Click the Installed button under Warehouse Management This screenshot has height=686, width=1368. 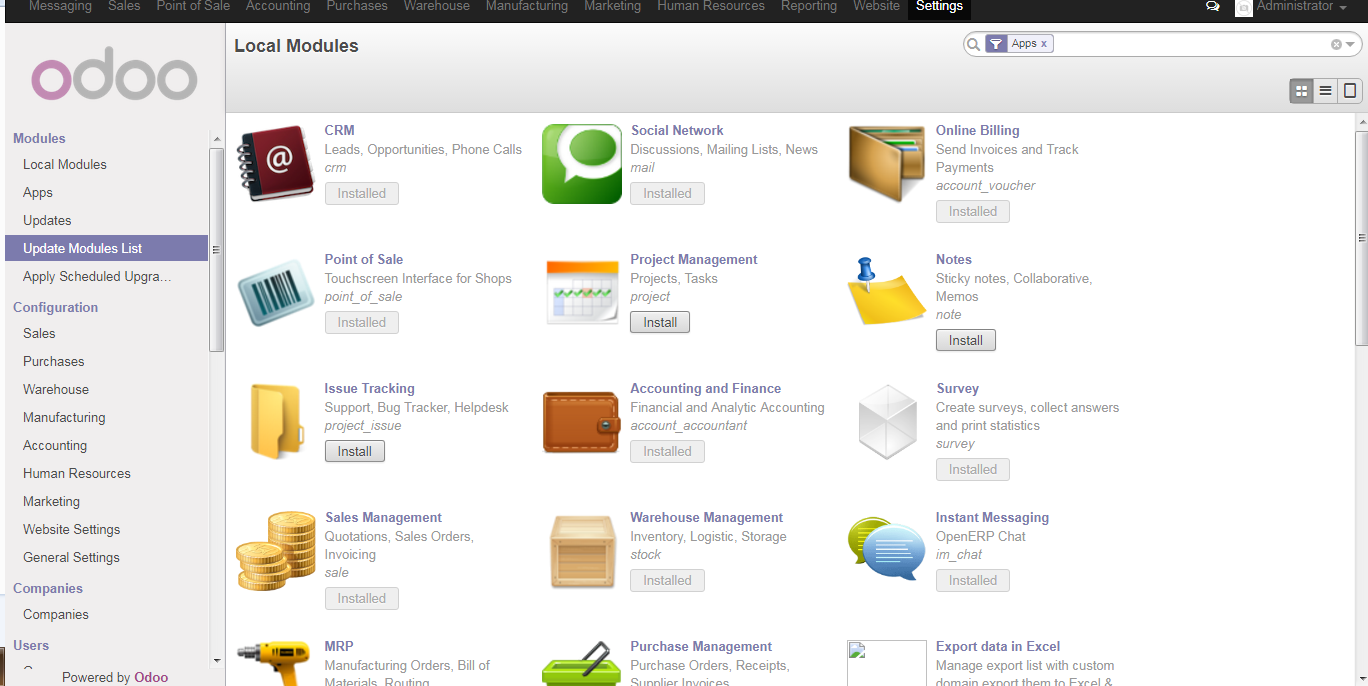pyautogui.click(x=667, y=580)
